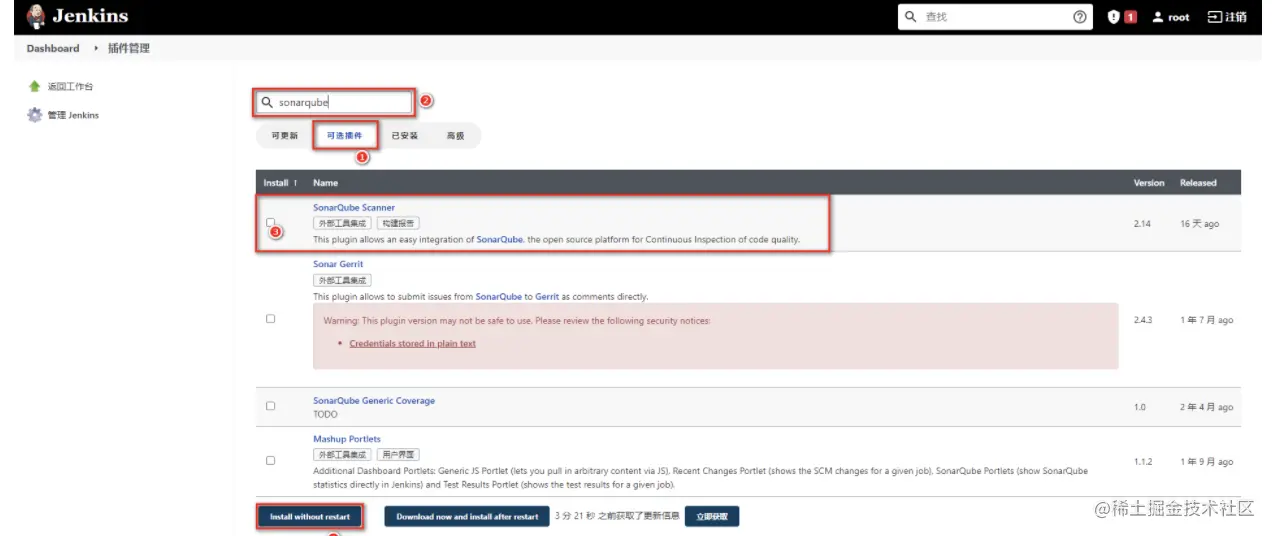This screenshot has width=1272, height=536.
Task: Open SonarQube Generic Coverage plugin link
Action: tap(374, 401)
